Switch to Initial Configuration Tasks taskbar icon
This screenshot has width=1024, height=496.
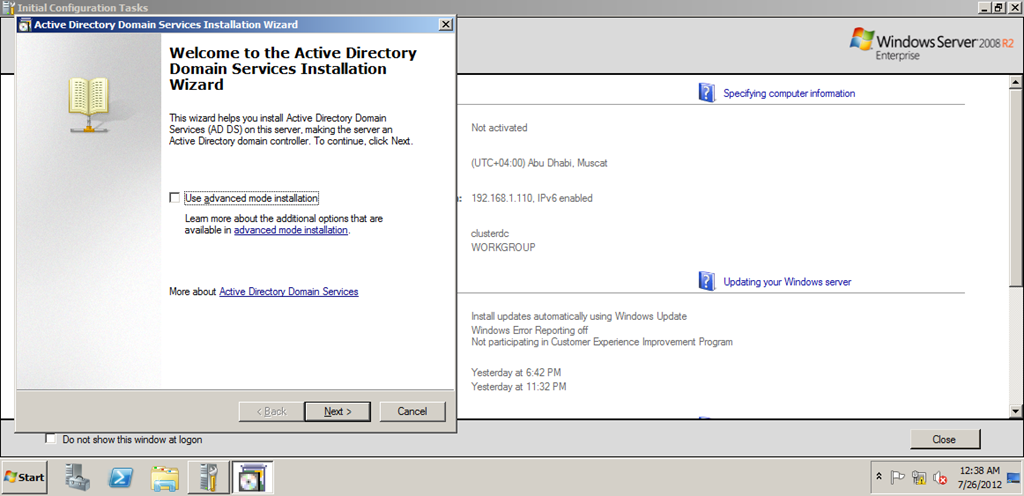pyautogui.click(x=209, y=478)
